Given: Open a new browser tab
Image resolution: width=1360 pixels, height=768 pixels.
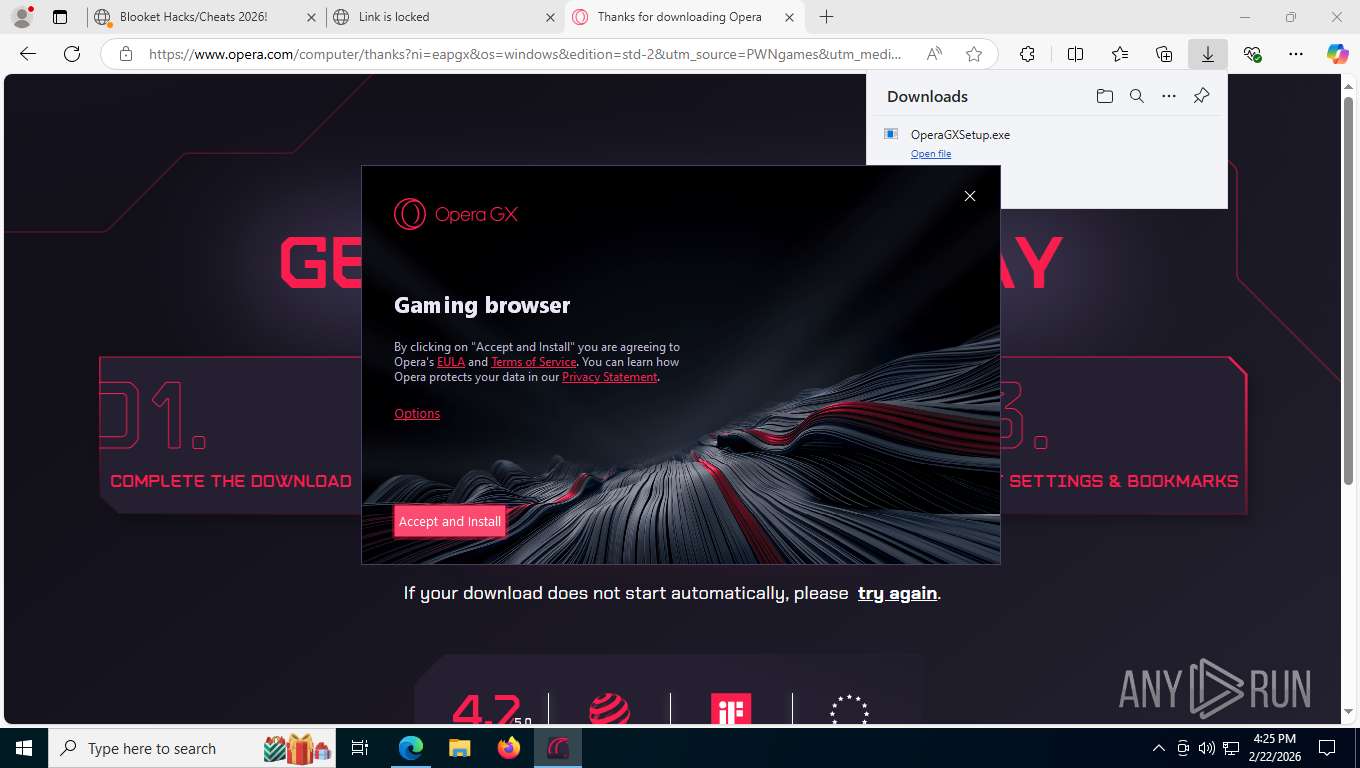Looking at the screenshot, I should (826, 17).
